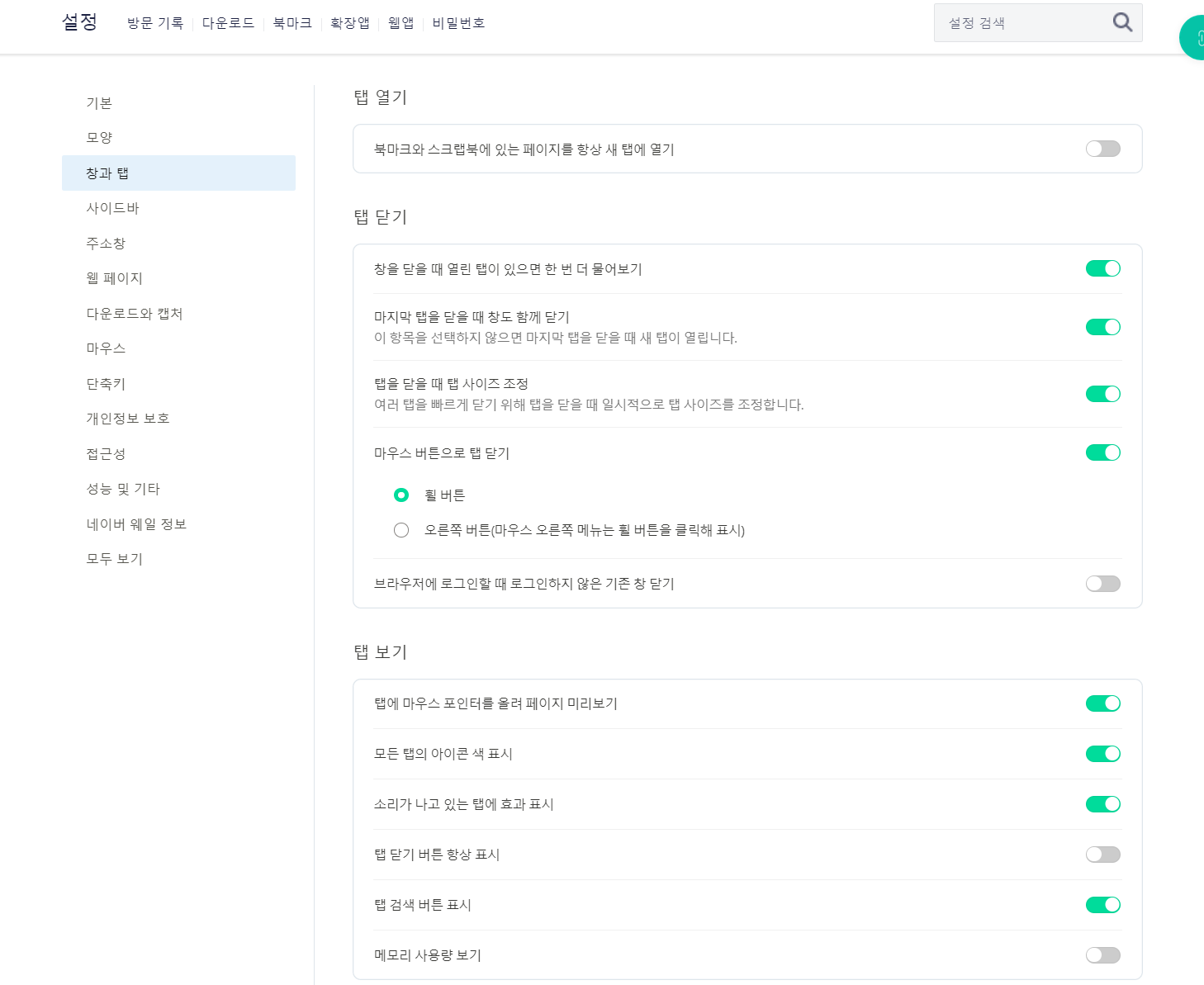This screenshot has width=1204, height=985.
Task: Enable memory usage display
Action: click(x=1102, y=955)
